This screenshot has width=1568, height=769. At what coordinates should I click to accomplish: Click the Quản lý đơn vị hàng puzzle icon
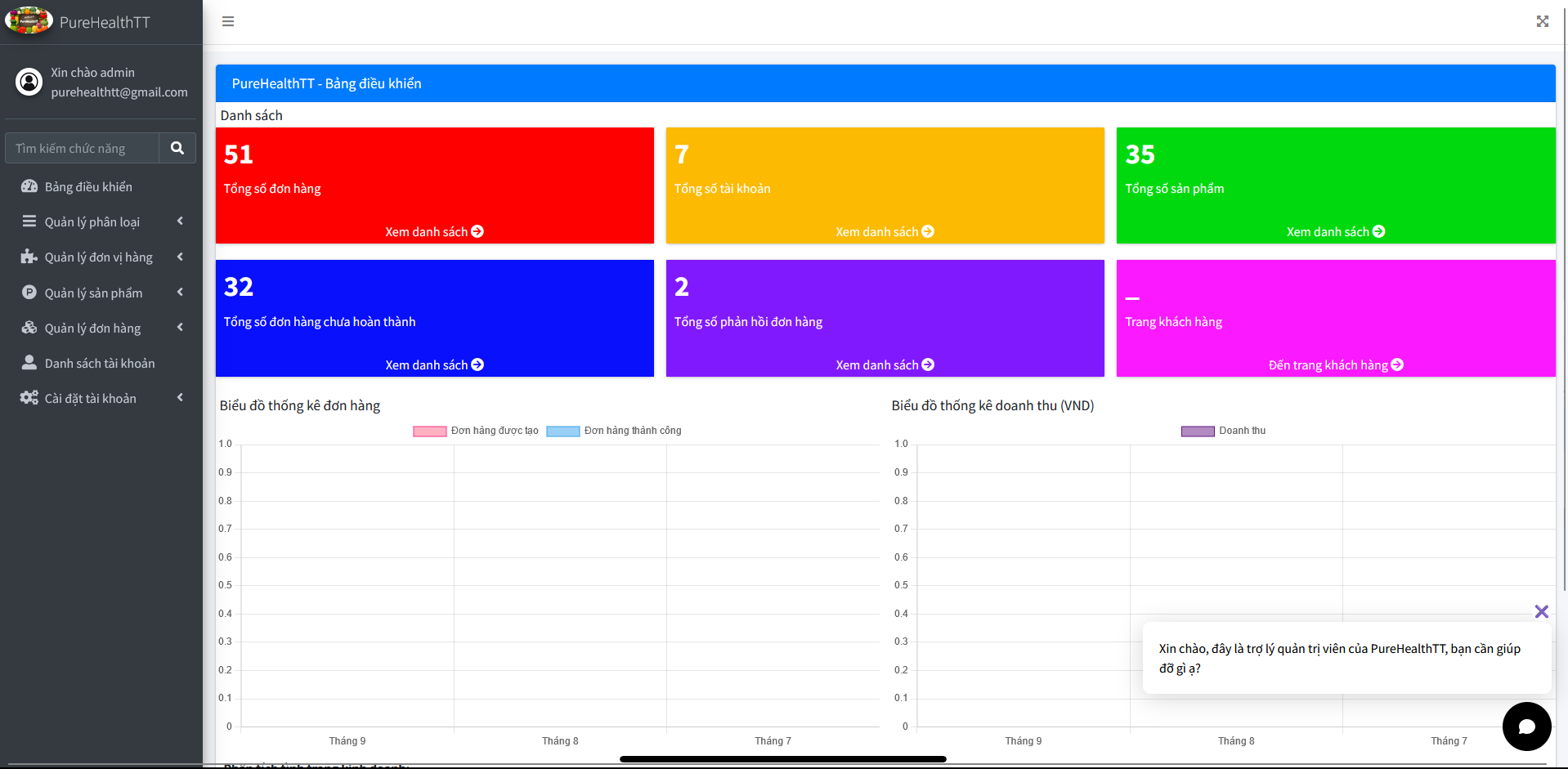(x=29, y=257)
